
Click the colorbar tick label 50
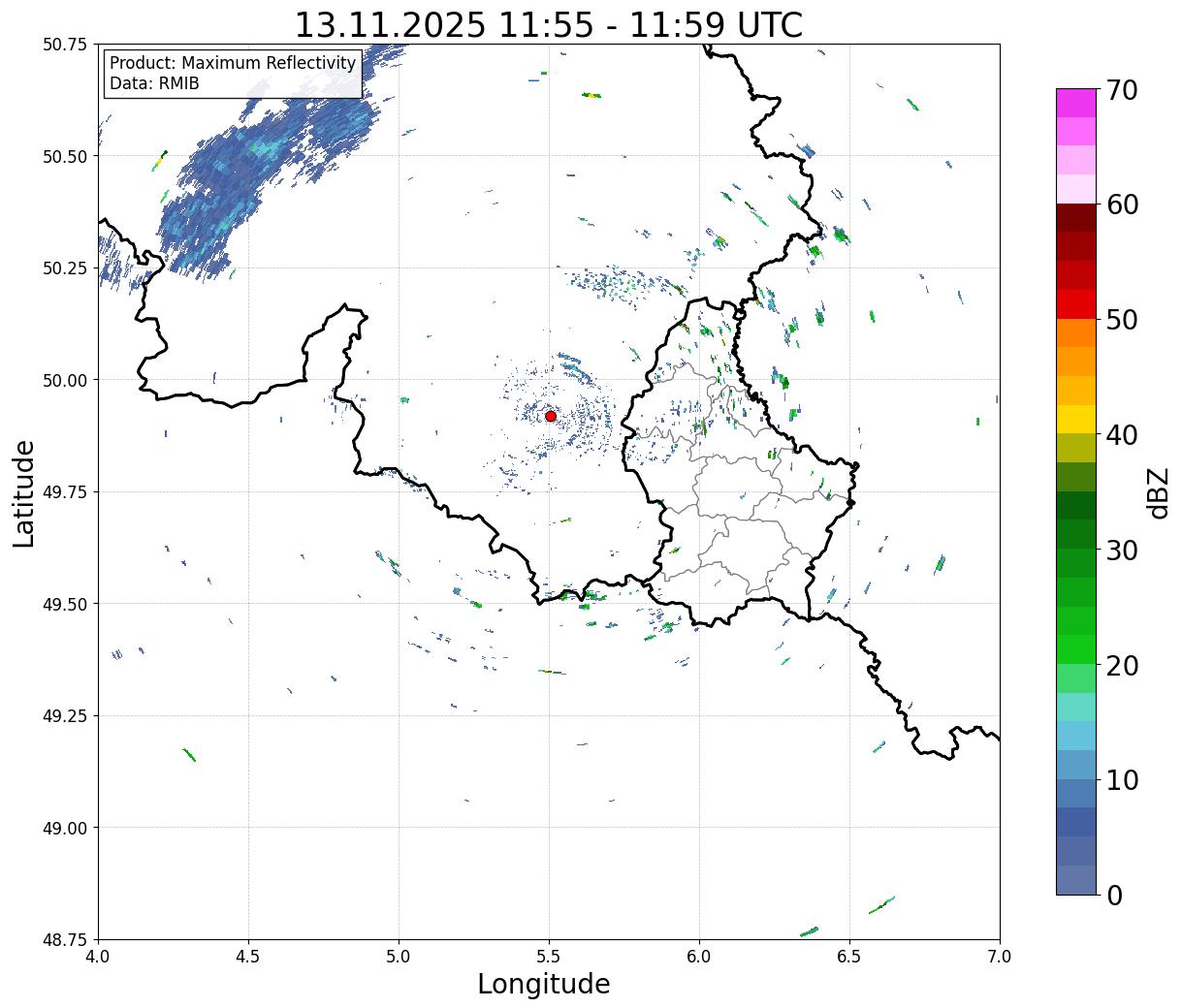[x=1122, y=320]
